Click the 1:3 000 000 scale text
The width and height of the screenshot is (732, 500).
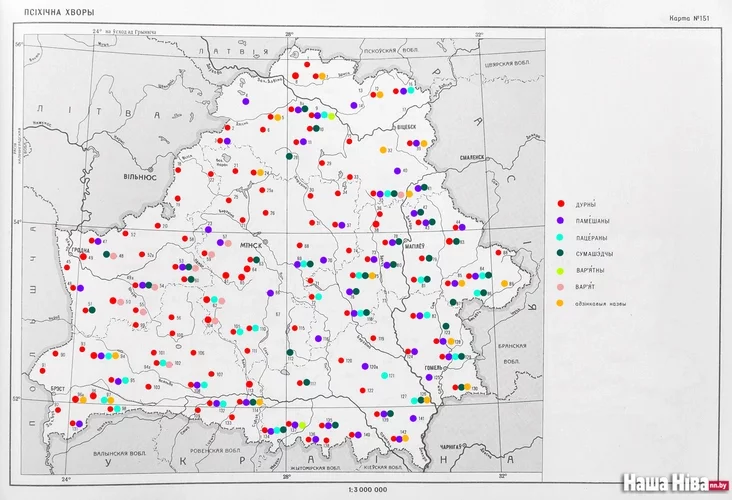point(365,489)
